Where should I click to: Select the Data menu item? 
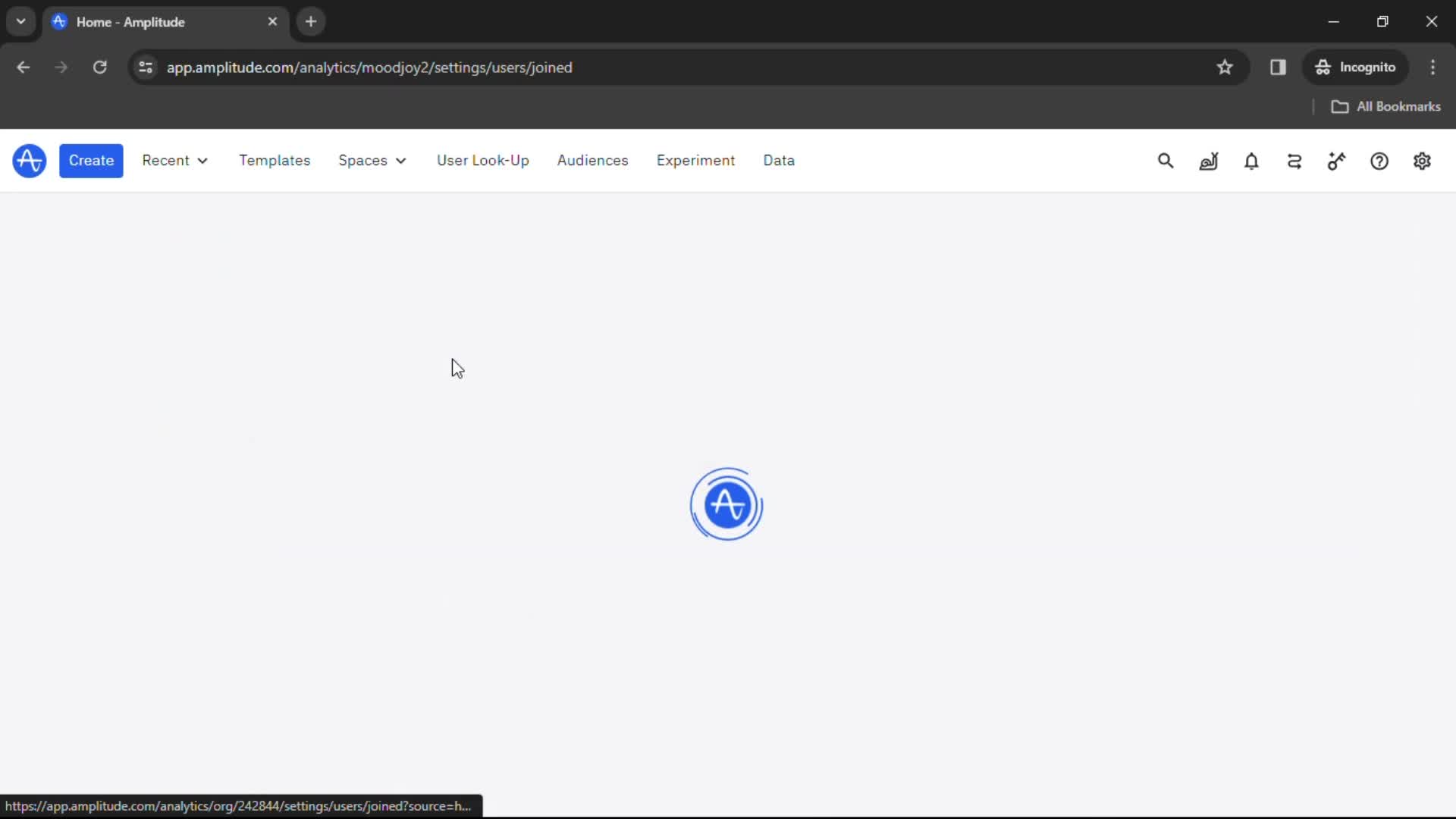[x=779, y=160]
